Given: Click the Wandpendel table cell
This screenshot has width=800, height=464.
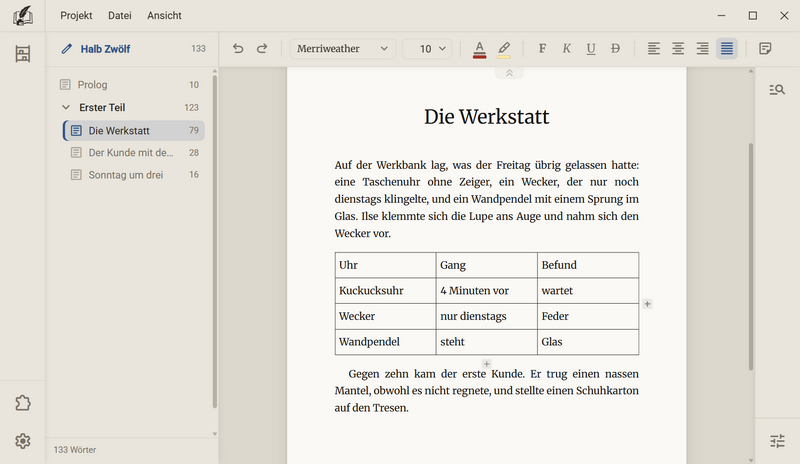Looking at the screenshot, I should [385, 341].
